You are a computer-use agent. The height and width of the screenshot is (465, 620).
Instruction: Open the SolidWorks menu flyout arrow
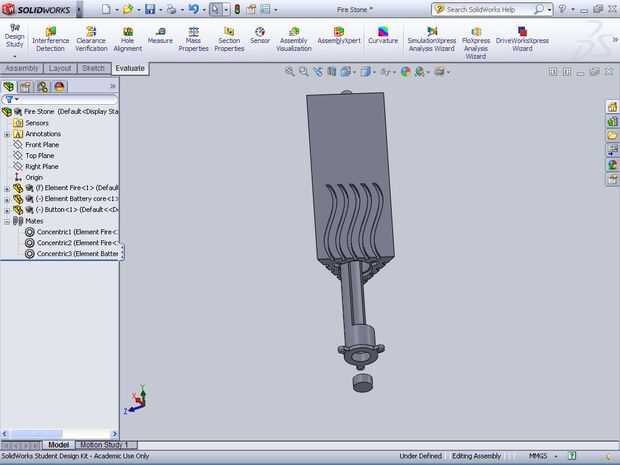pyautogui.click(x=79, y=9)
